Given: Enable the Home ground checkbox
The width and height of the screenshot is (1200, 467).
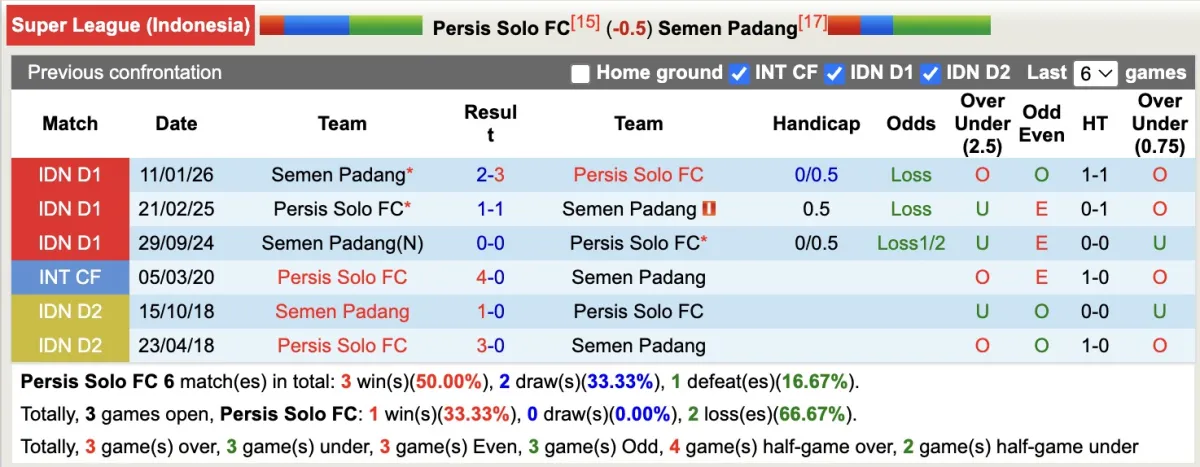Looking at the screenshot, I should point(580,73).
